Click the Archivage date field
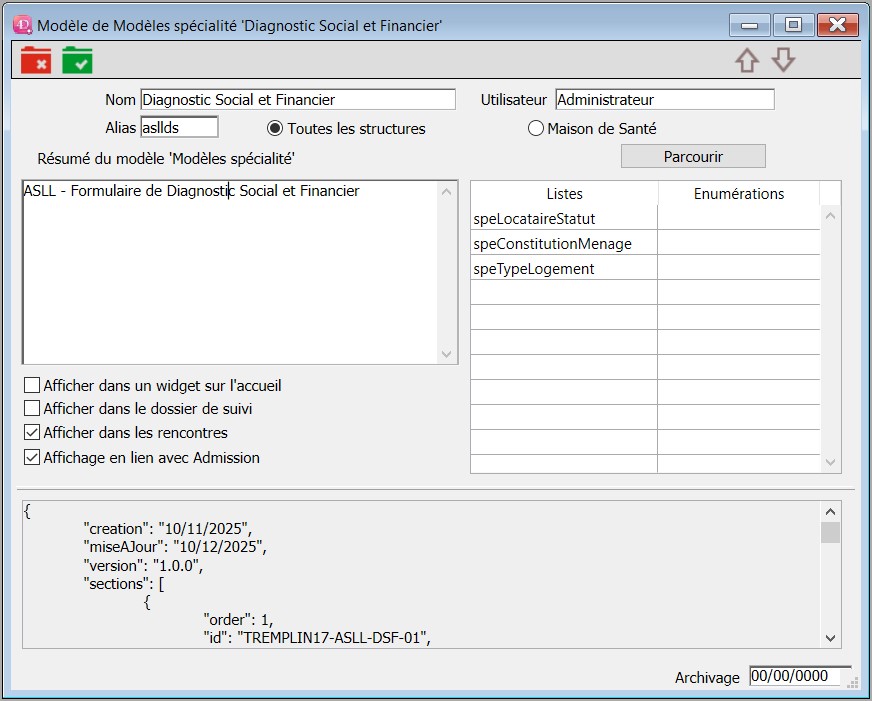 (799, 676)
